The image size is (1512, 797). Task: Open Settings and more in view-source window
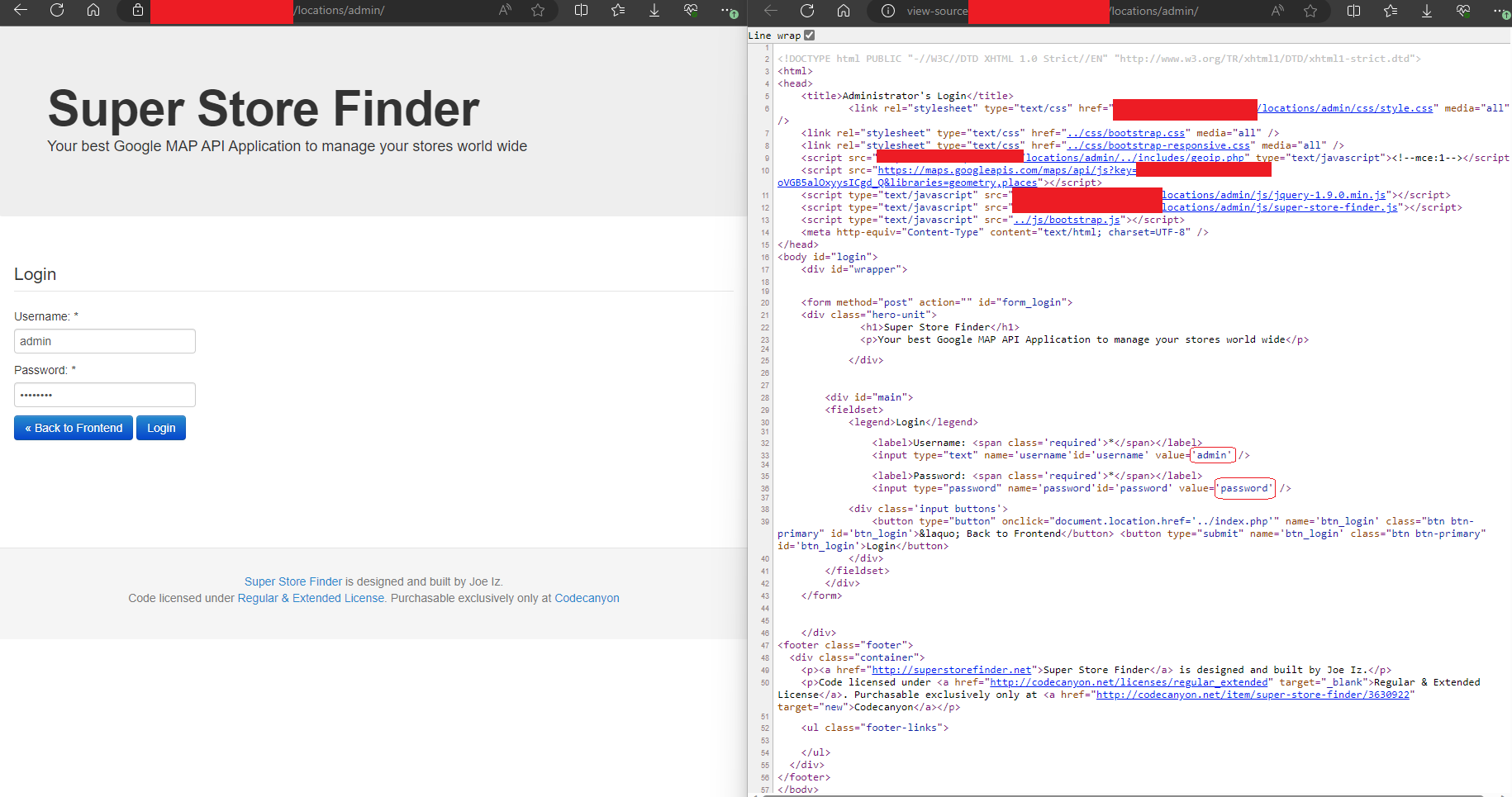point(1500,11)
